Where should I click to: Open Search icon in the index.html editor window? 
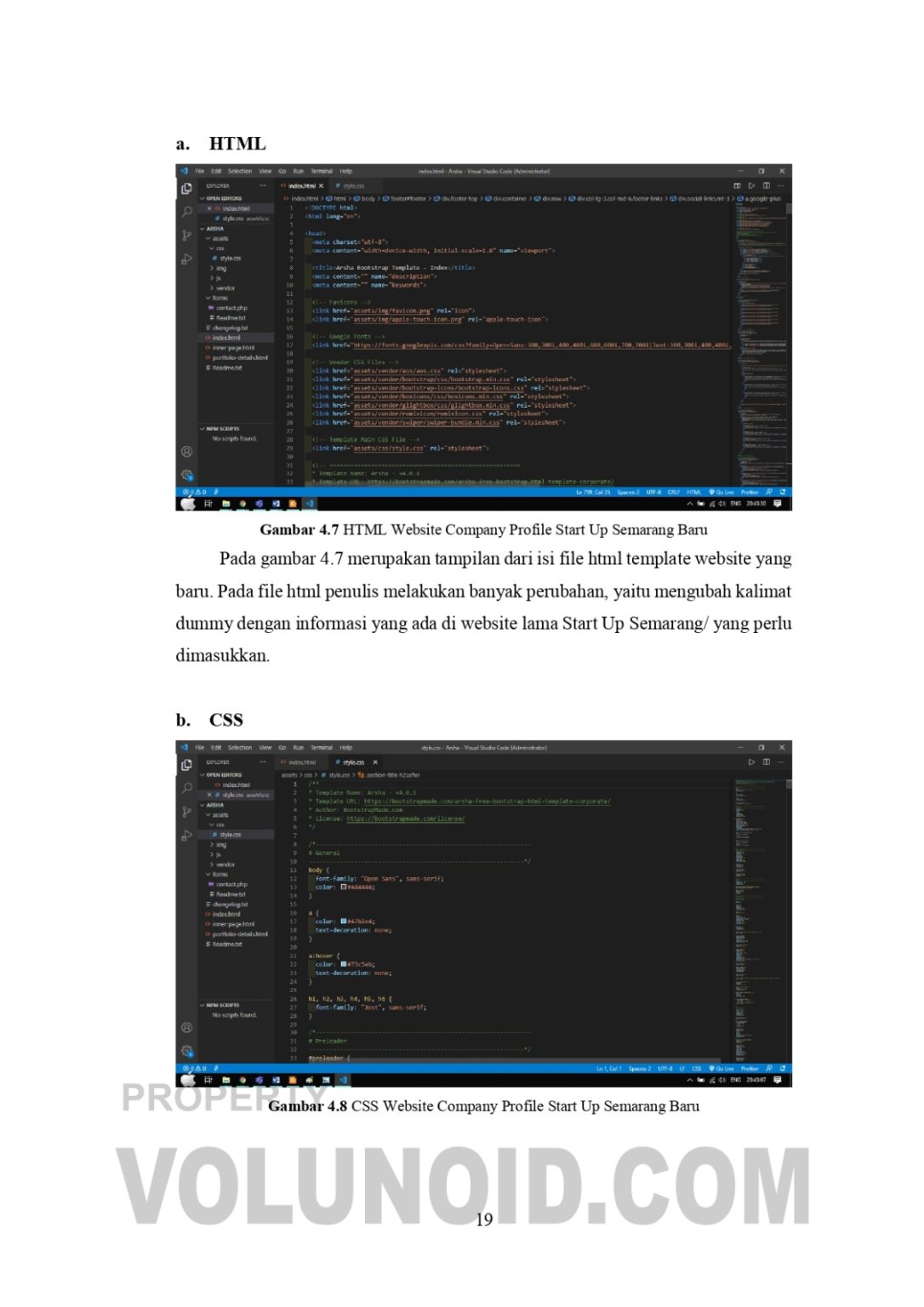186,211
